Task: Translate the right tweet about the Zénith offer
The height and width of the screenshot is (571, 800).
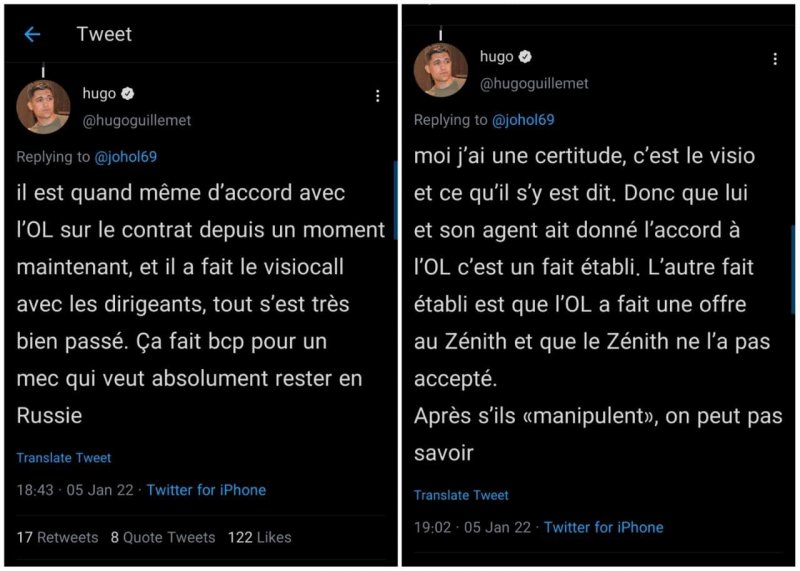Action: click(x=461, y=495)
